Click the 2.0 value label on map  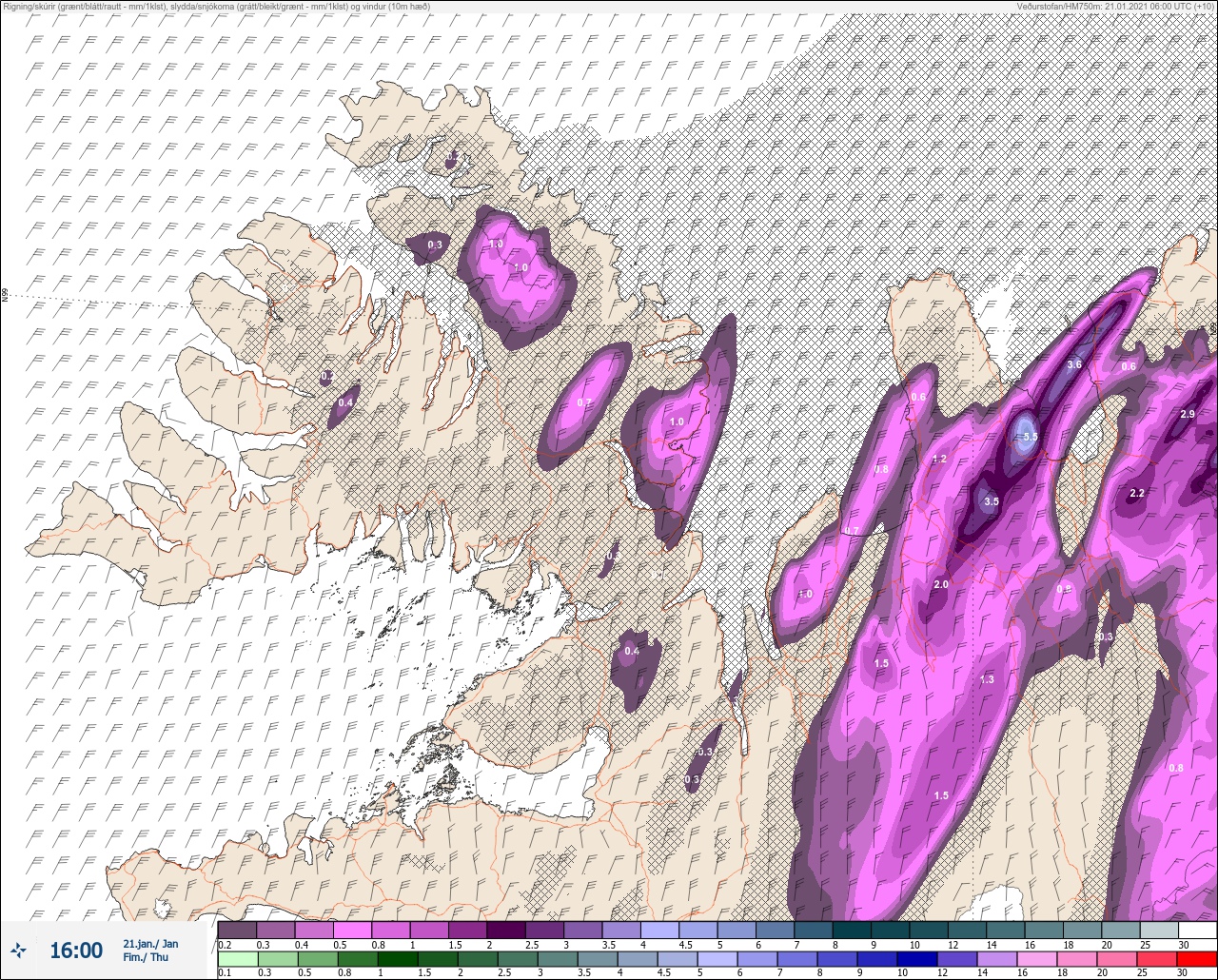point(941,584)
